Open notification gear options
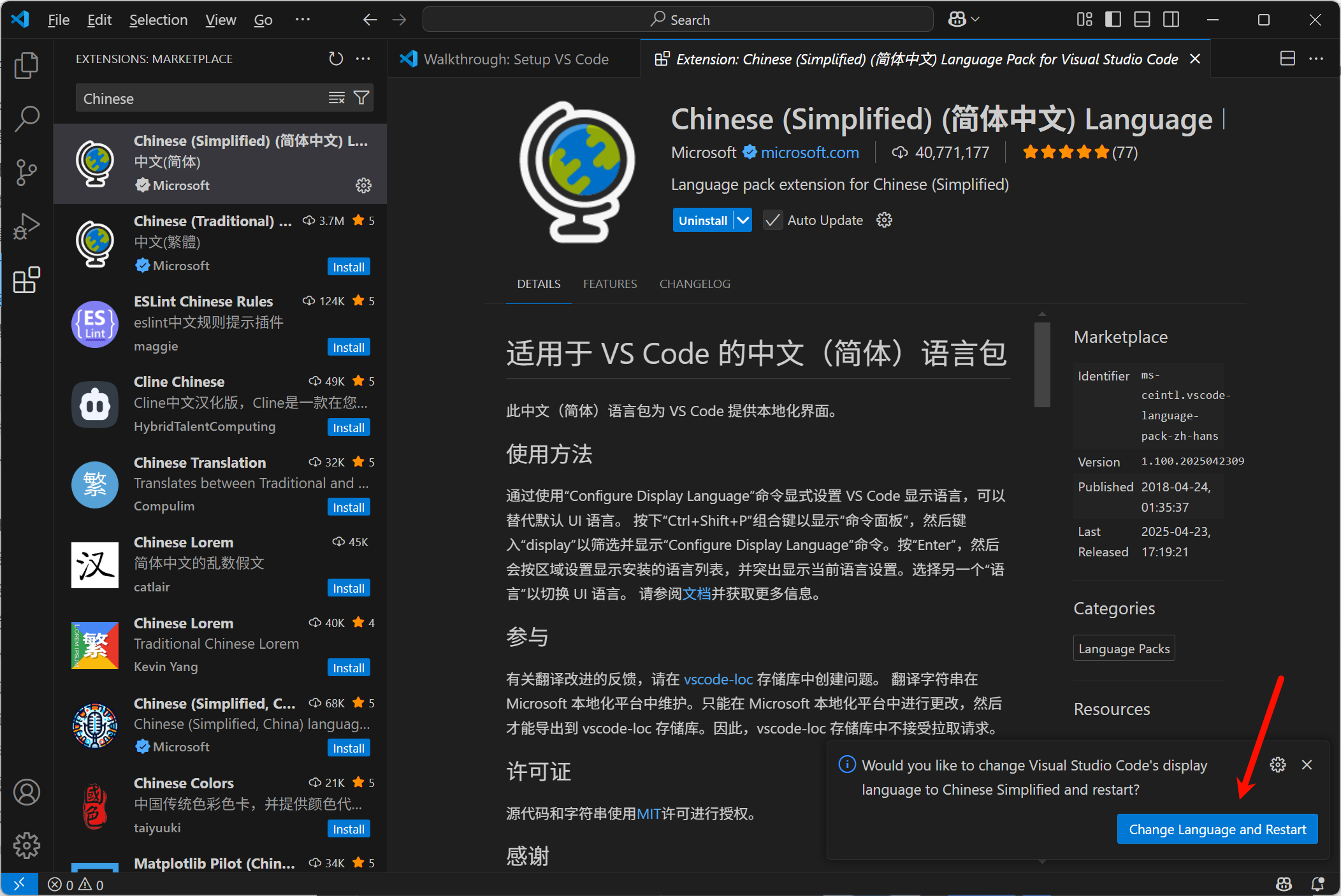Viewport: 1341px width, 896px height. (1278, 765)
